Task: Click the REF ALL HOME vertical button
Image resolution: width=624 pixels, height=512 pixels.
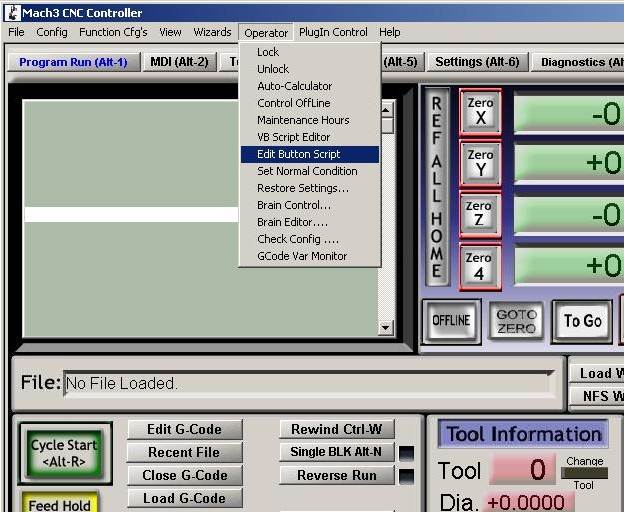Action: pyautogui.click(x=436, y=187)
